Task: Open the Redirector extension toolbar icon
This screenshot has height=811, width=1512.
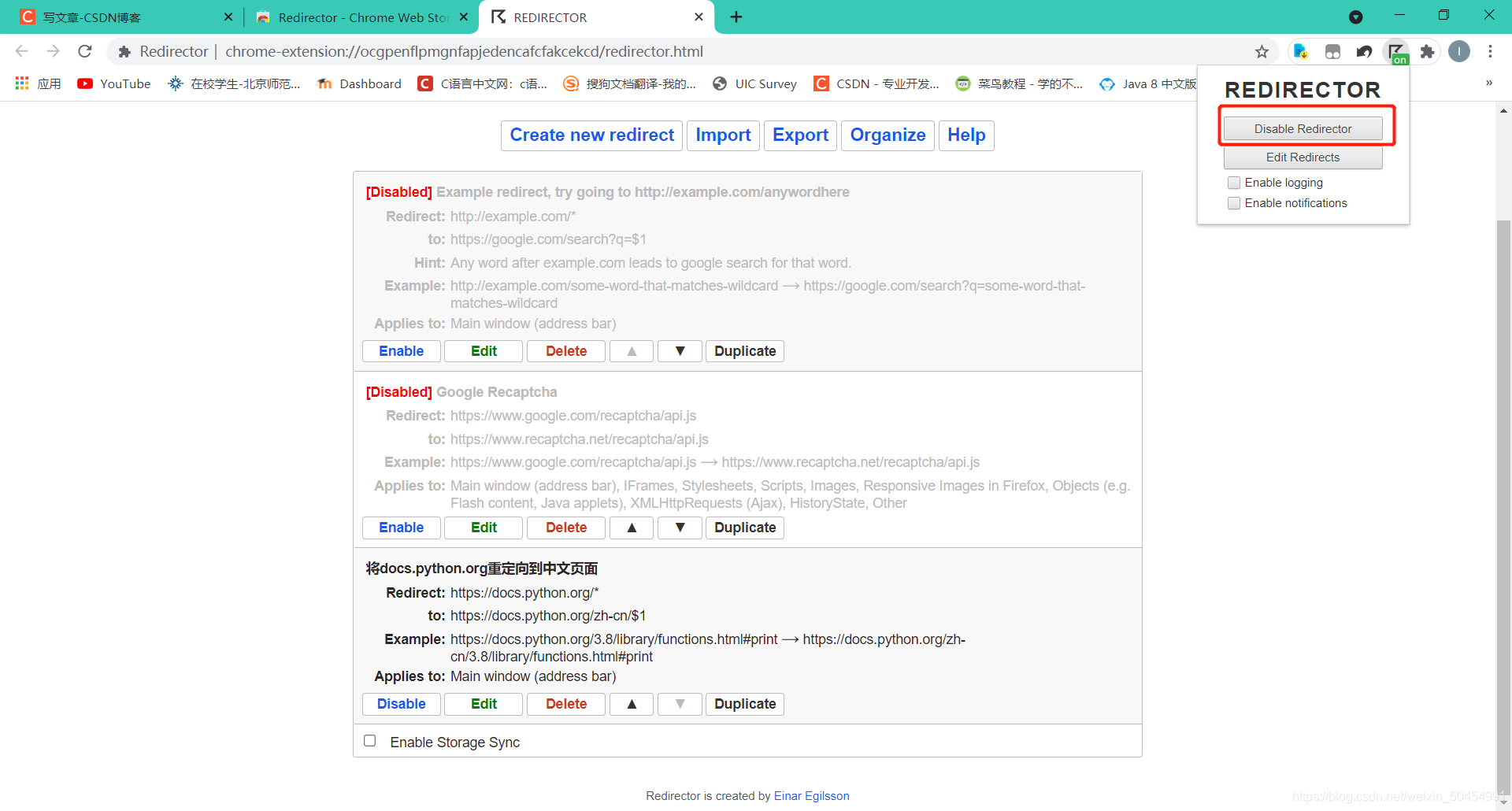Action: tap(1396, 52)
